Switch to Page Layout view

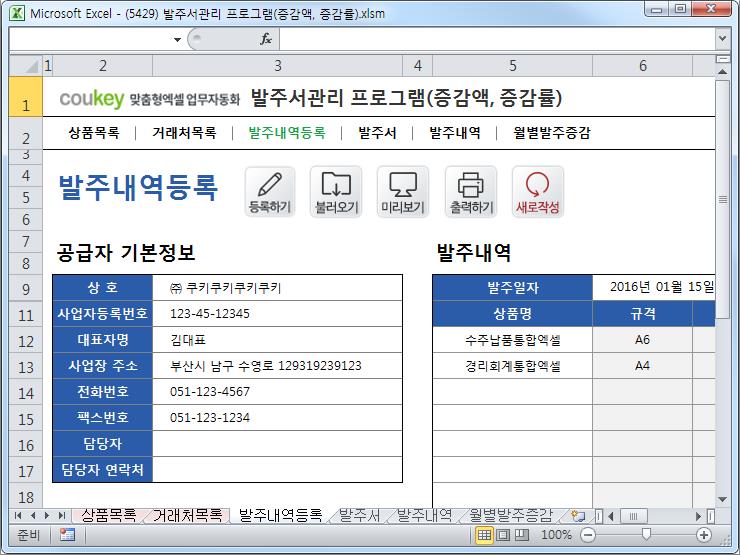tap(503, 535)
